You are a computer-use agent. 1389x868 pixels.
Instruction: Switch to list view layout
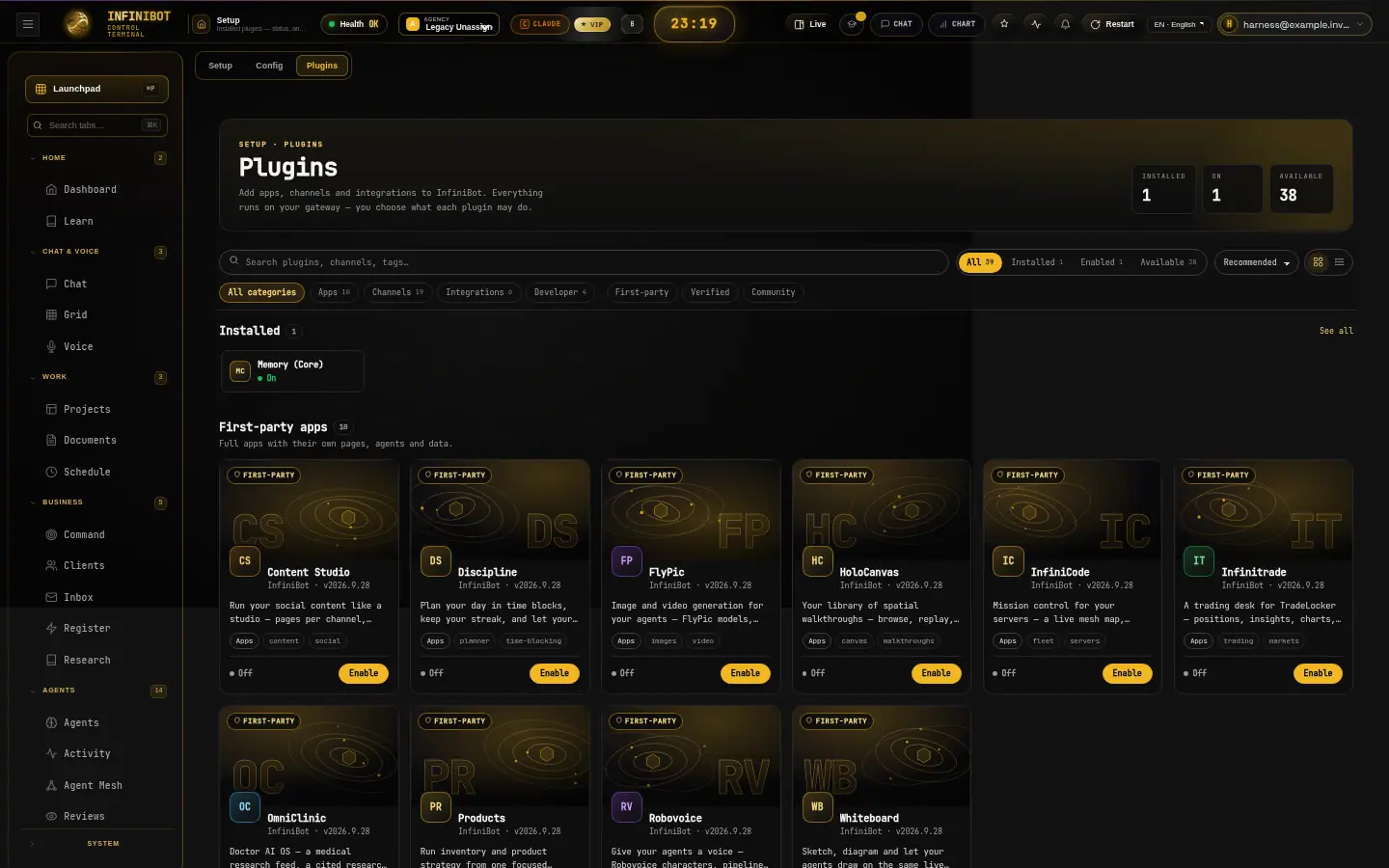click(x=1339, y=262)
